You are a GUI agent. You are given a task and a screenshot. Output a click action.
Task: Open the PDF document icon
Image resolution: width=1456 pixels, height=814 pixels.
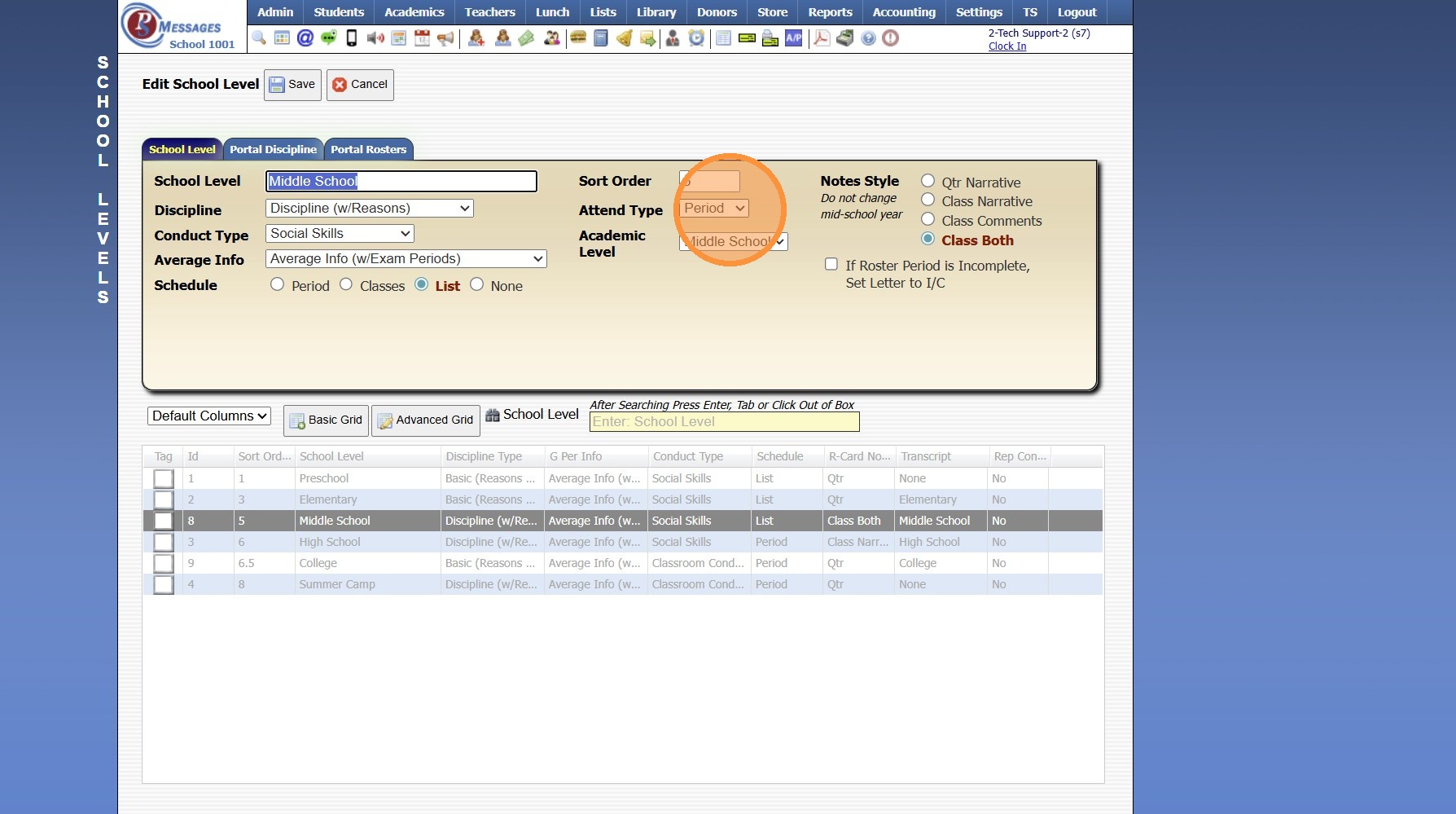[822, 37]
